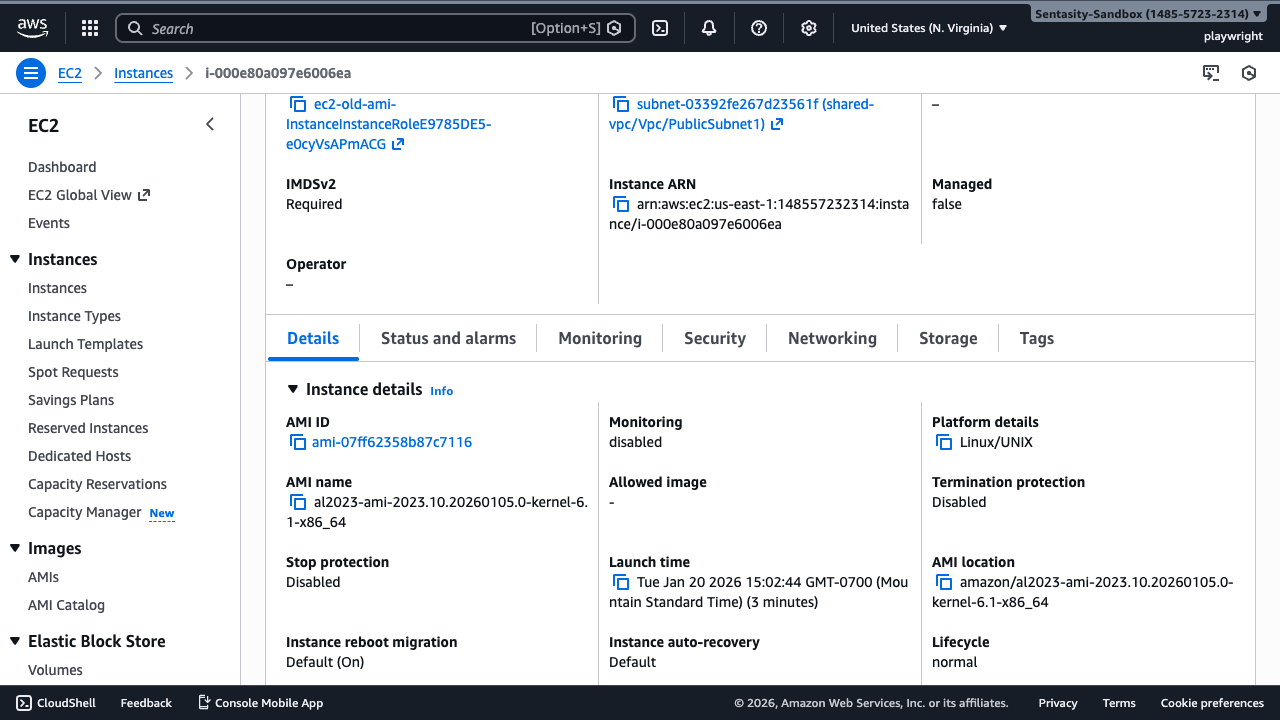Open the help question mark menu
The width and height of the screenshot is (1280, 720).
(x=759, y=28)
